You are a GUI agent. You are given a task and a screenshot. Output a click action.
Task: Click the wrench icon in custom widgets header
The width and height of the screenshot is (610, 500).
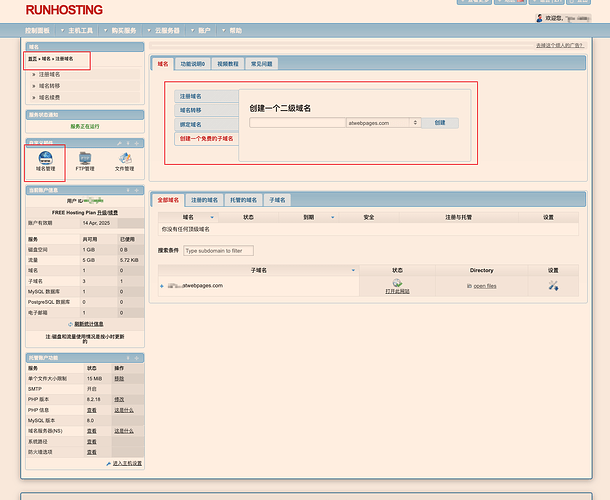point(119,144)
